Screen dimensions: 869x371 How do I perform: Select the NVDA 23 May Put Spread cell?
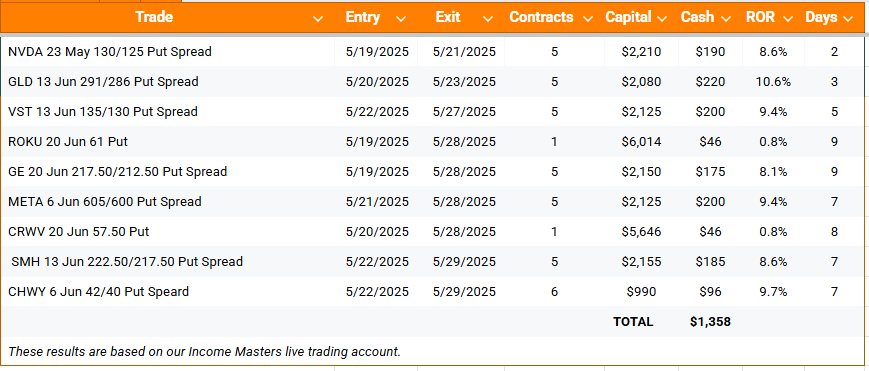coord(168,52)
